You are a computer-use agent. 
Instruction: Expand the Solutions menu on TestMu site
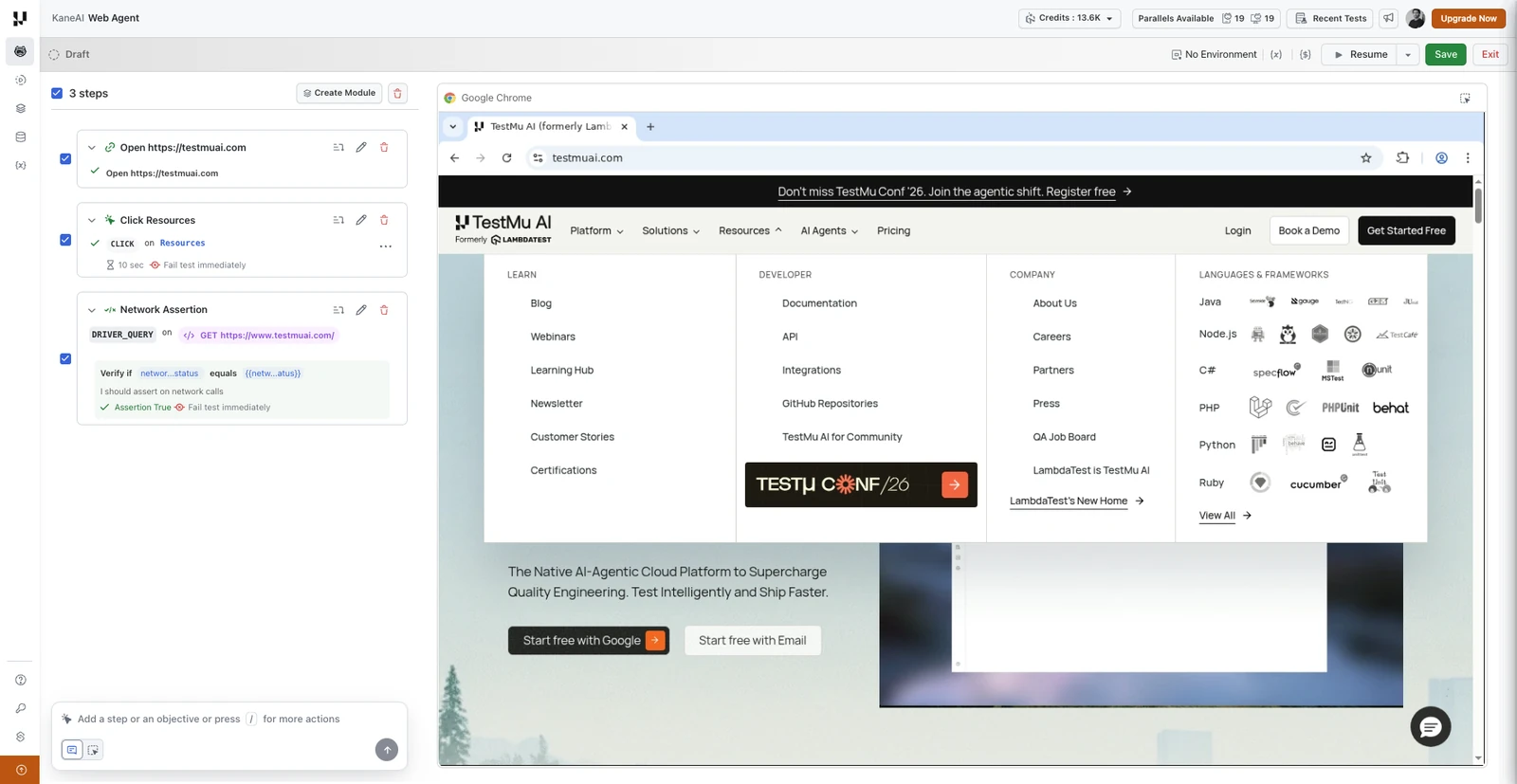coord(670,231)
